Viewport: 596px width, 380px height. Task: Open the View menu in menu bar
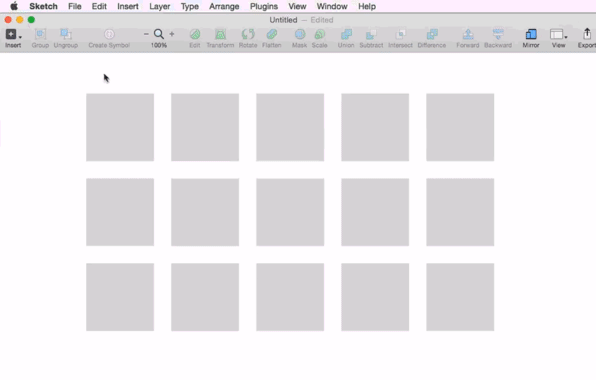[297, 6]
